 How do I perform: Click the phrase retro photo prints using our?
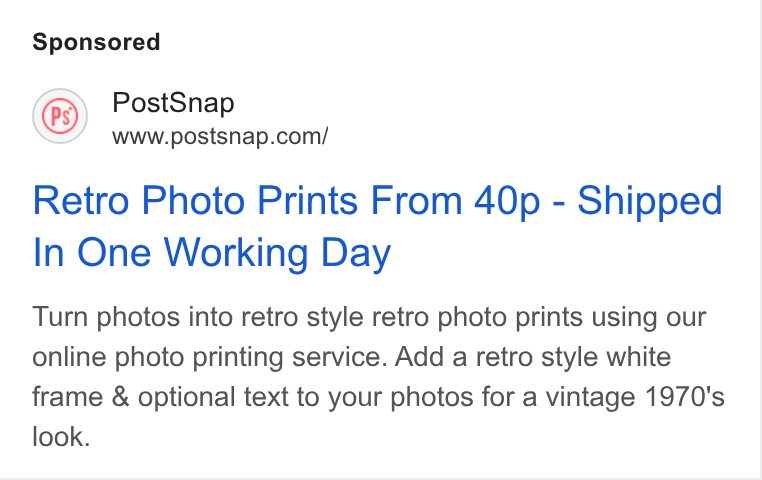tap(539, 318)
